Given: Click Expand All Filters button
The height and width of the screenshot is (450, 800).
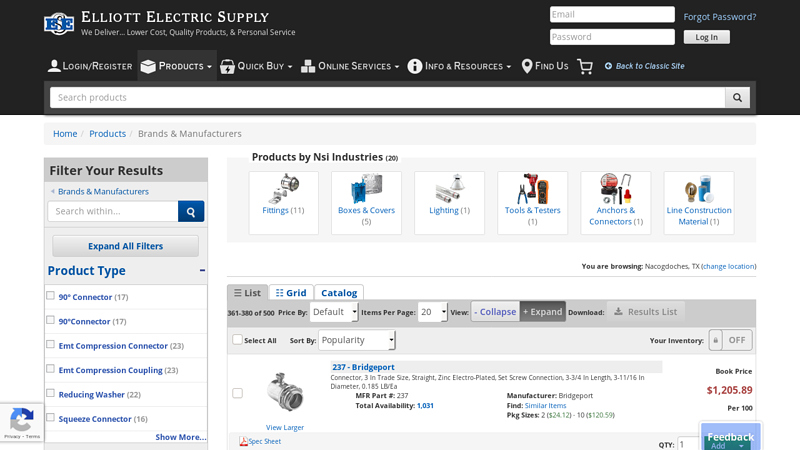Looking at the screenshot, I should click(x=126, y=246).
